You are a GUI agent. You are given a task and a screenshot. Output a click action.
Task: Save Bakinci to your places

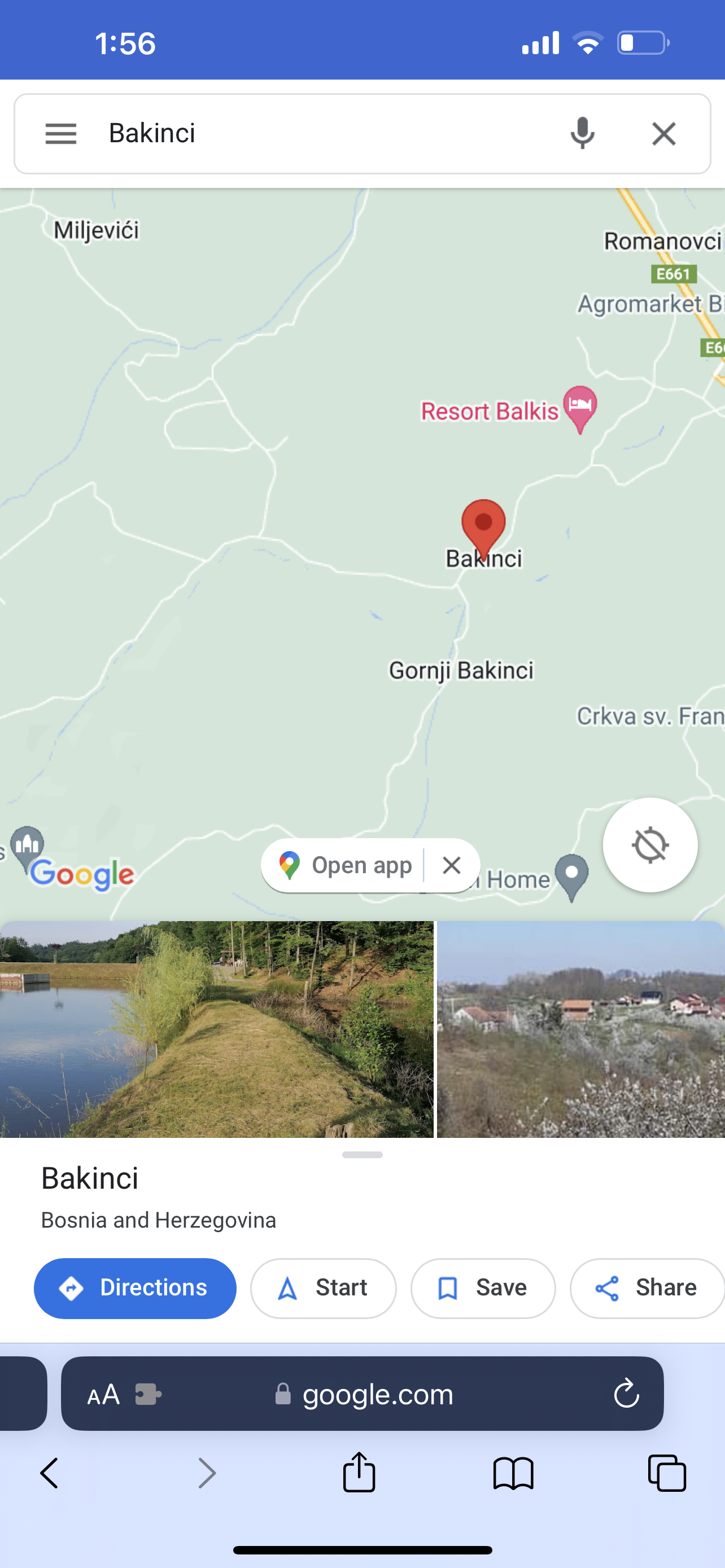click(x=483, y=1288)
